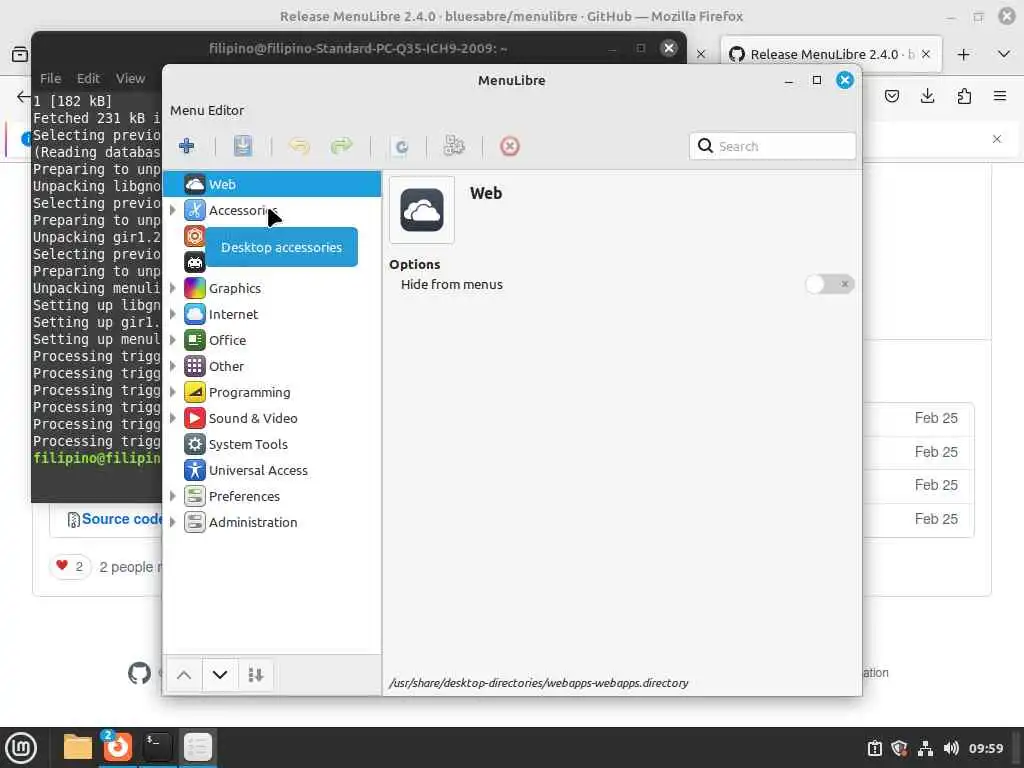The width and height of the screenshot is (1024, 768).
Task: Click the 09:59 clock in panel
Action: (x=985, y=748)
